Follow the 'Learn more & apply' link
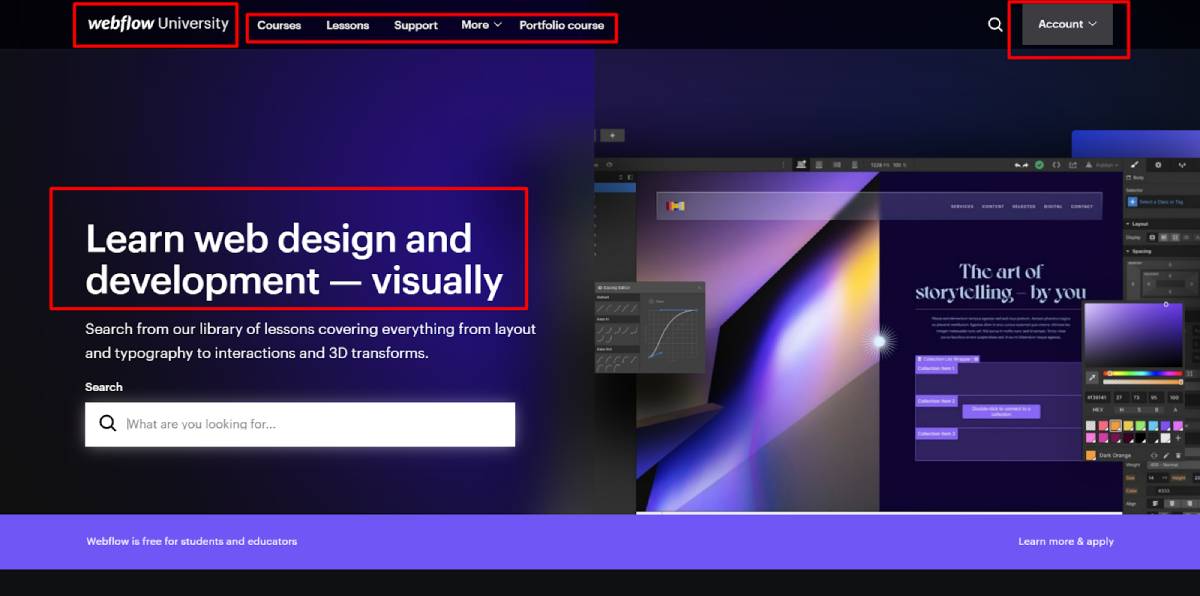The image size is (1200, 596). click(x=1066, y=541)
